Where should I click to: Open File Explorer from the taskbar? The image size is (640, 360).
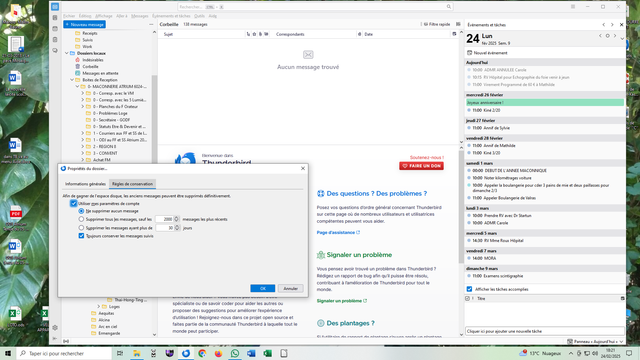click(x=137, y=353)
